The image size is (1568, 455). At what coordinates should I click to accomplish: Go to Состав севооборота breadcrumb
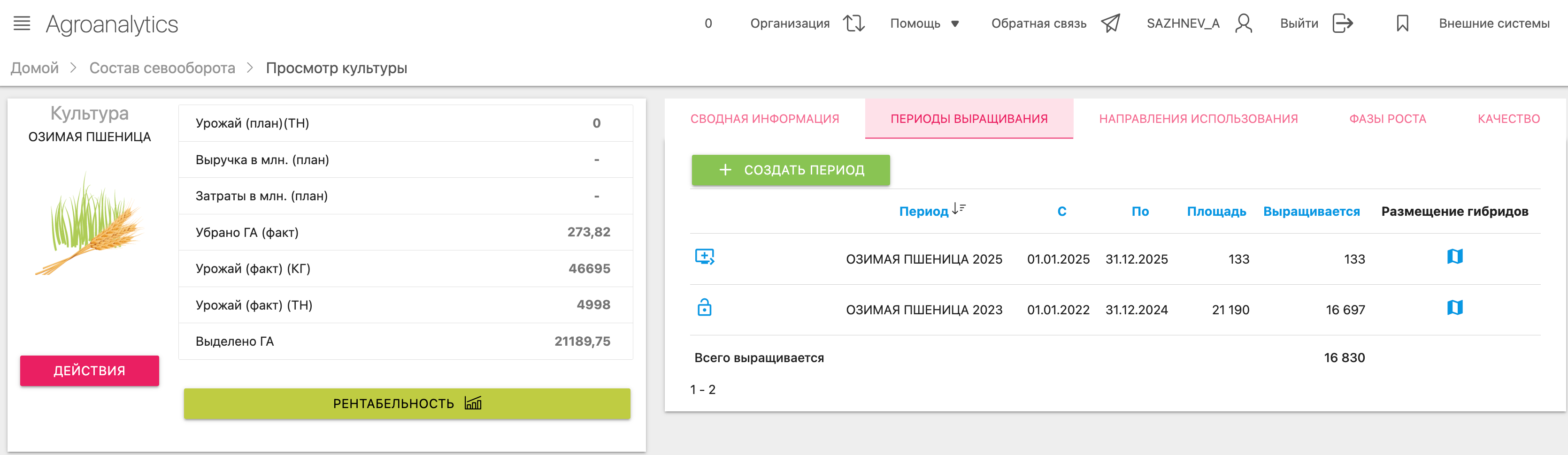[x=162, y=68]
